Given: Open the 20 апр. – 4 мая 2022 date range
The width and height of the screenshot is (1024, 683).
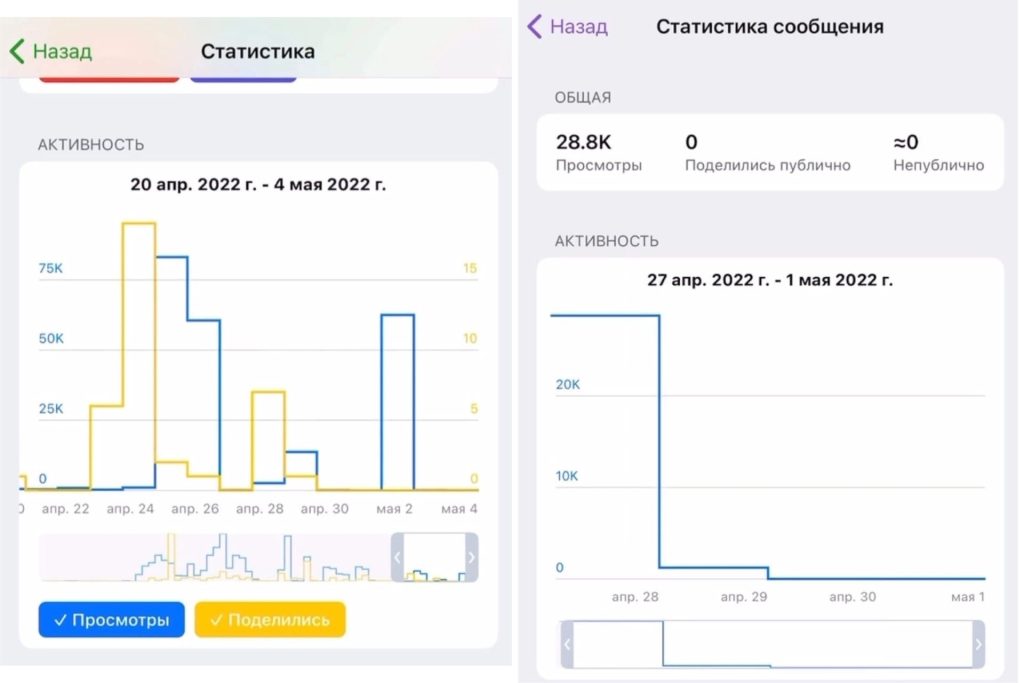Looking at the screenshot, I should [258, 185].
